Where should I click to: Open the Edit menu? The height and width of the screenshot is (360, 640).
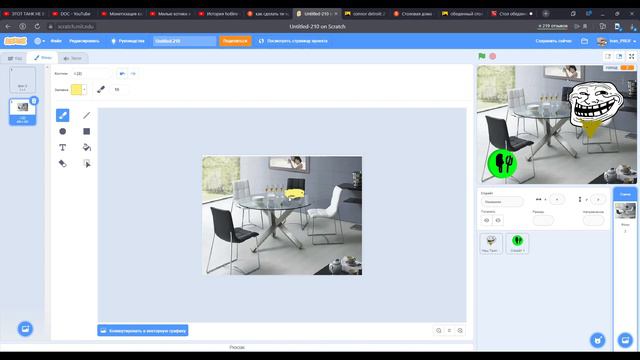point(84,41)
